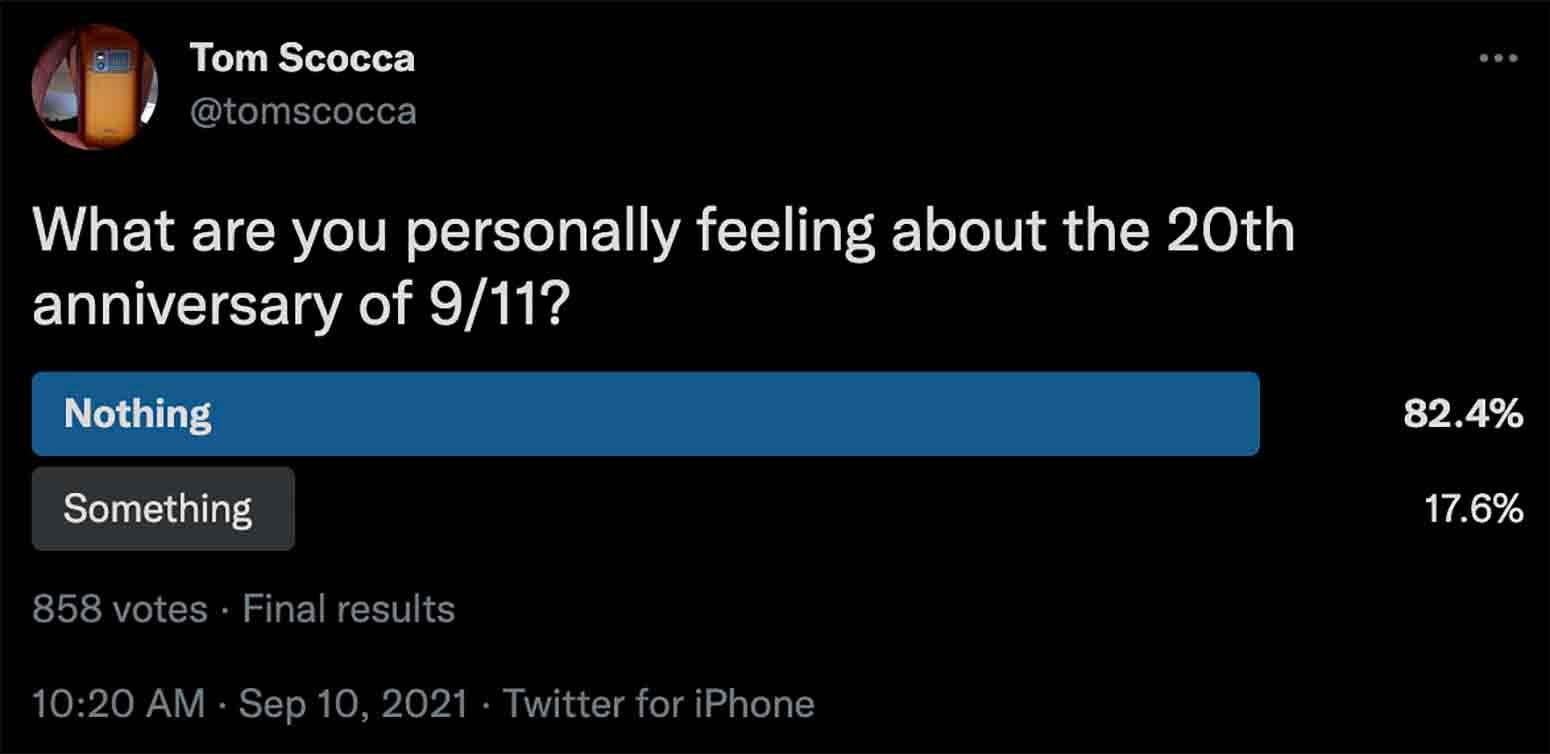Open the 10:20 AM timestamp link
The height and width of the screenshot is (754, 1550).
(119, 704)
